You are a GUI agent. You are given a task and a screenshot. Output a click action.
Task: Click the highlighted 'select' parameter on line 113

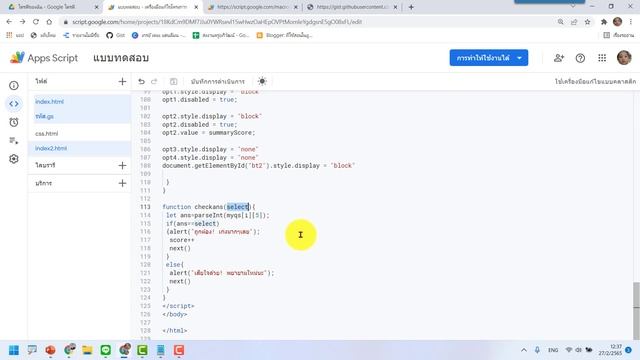click(x=238, y=207)
